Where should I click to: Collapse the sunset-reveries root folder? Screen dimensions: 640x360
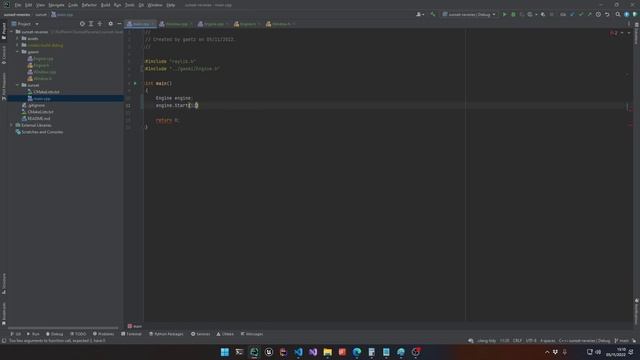(12, 32)
